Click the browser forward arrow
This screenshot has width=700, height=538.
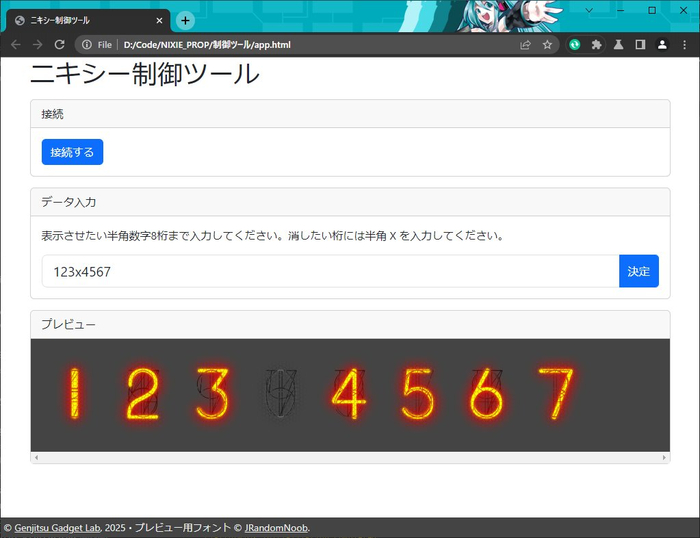pyautogui.click(x=37, y=45)
